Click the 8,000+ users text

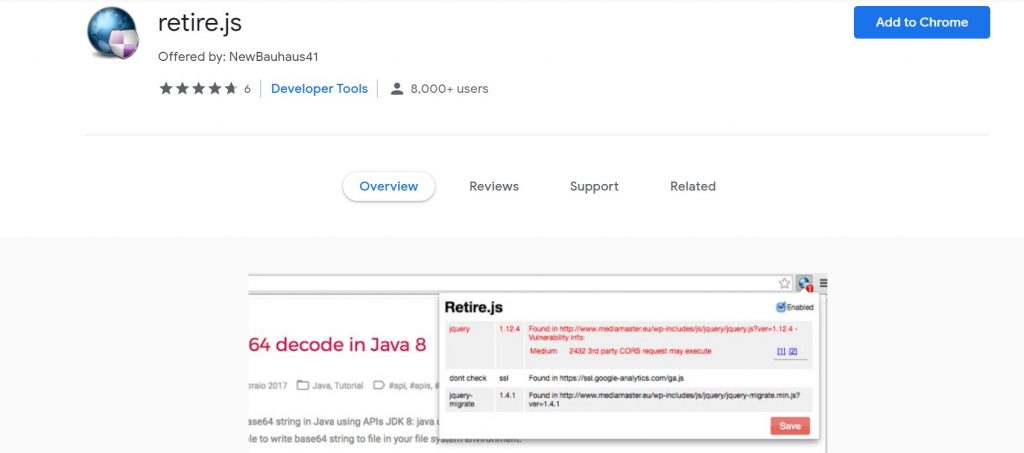click(x=449, y=89)
